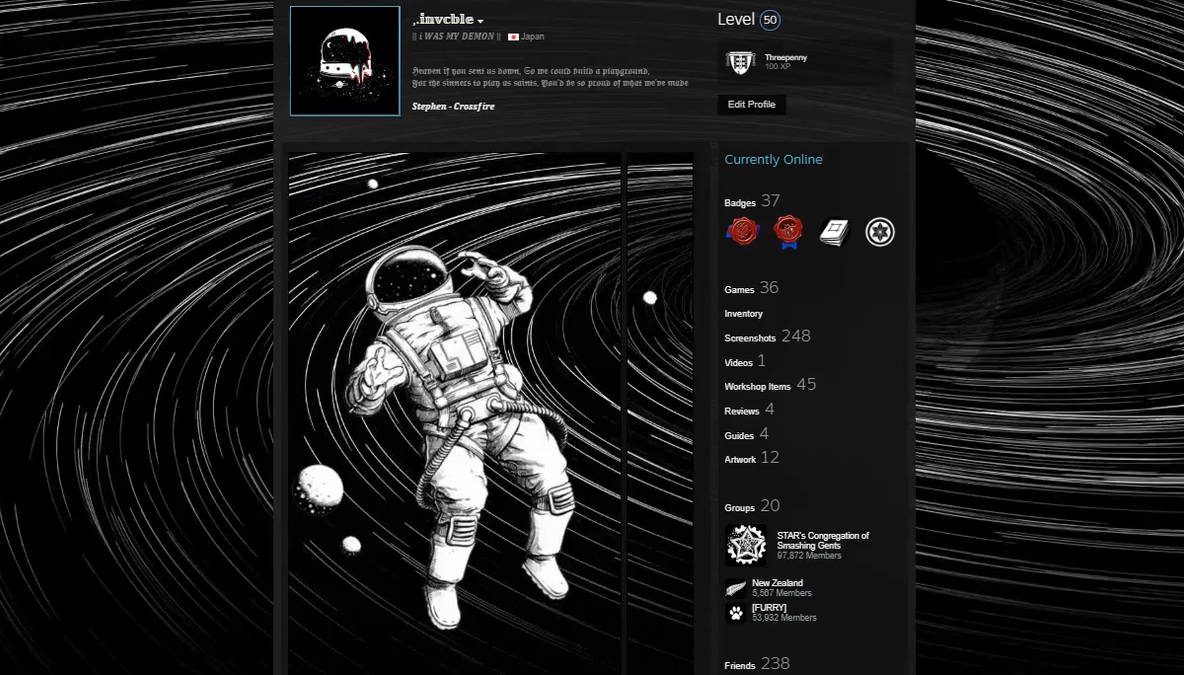Open the narrow right artwork showcase strip
Image resolution: width=1184 pixels, height=675 pixels.
point(660,414)
